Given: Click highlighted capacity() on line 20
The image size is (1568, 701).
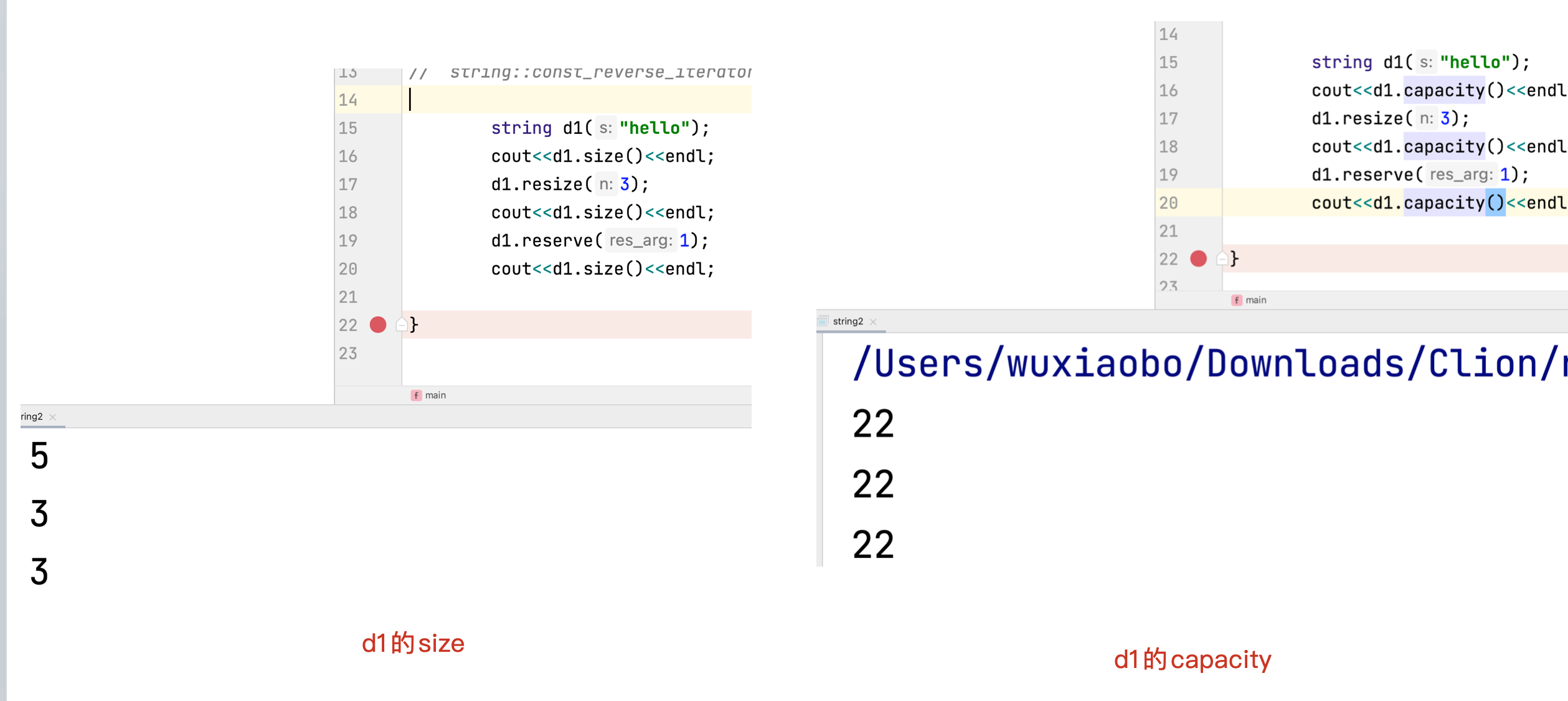Looking at the screenshot, I should click(1454, 203).
